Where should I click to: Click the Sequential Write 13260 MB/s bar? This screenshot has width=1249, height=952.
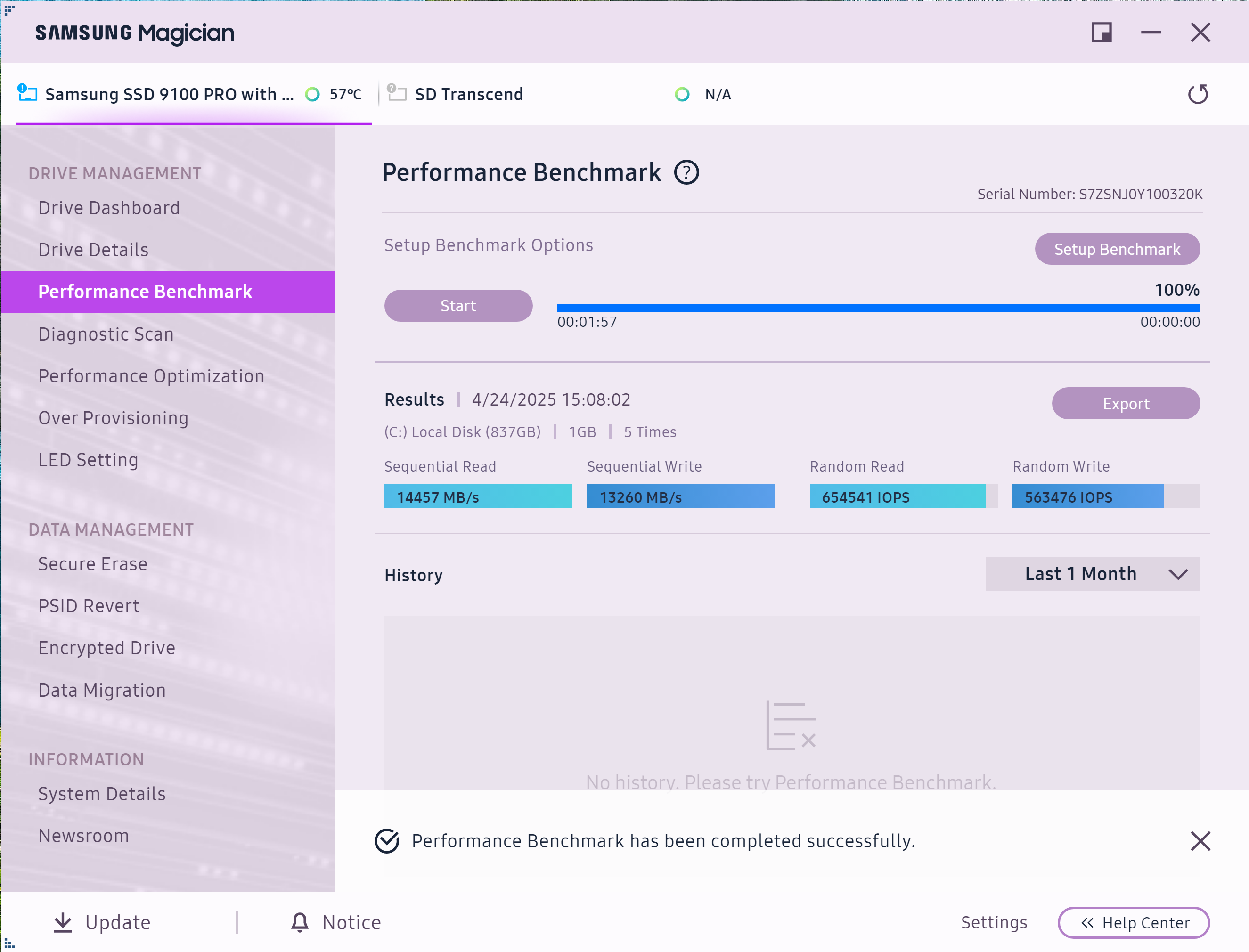click(x=681, y=496)
